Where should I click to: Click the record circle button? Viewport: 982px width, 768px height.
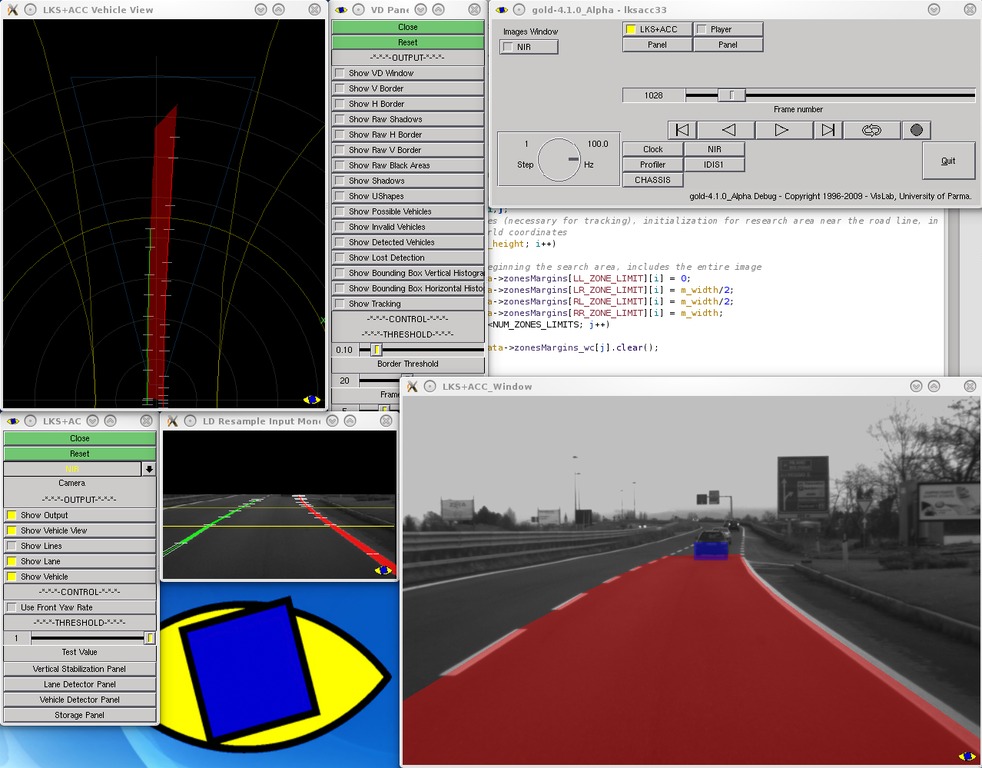click(x=915, y=130)
